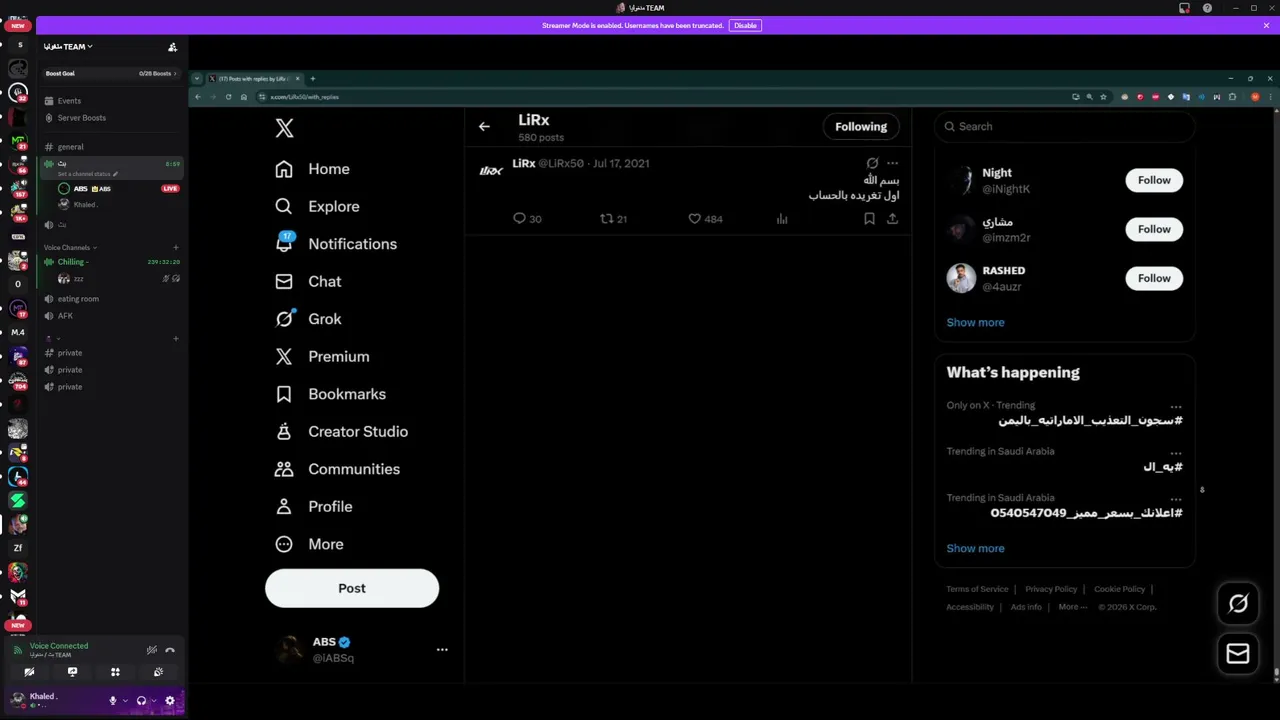View analytics for the LiRx post
This screenshot has width=1280, height=720.
point(782,218)
